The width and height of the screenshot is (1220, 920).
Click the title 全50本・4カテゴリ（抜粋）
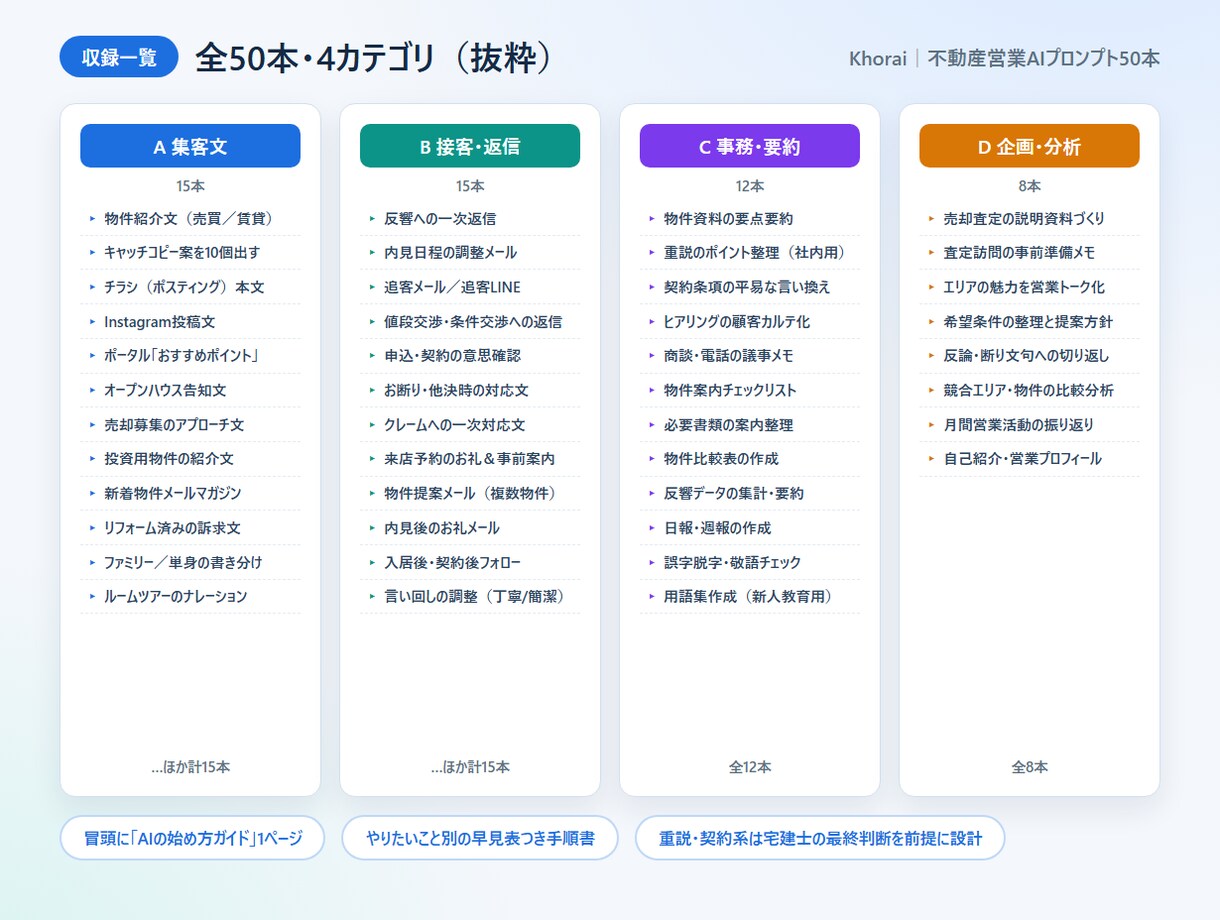point(374,58)
